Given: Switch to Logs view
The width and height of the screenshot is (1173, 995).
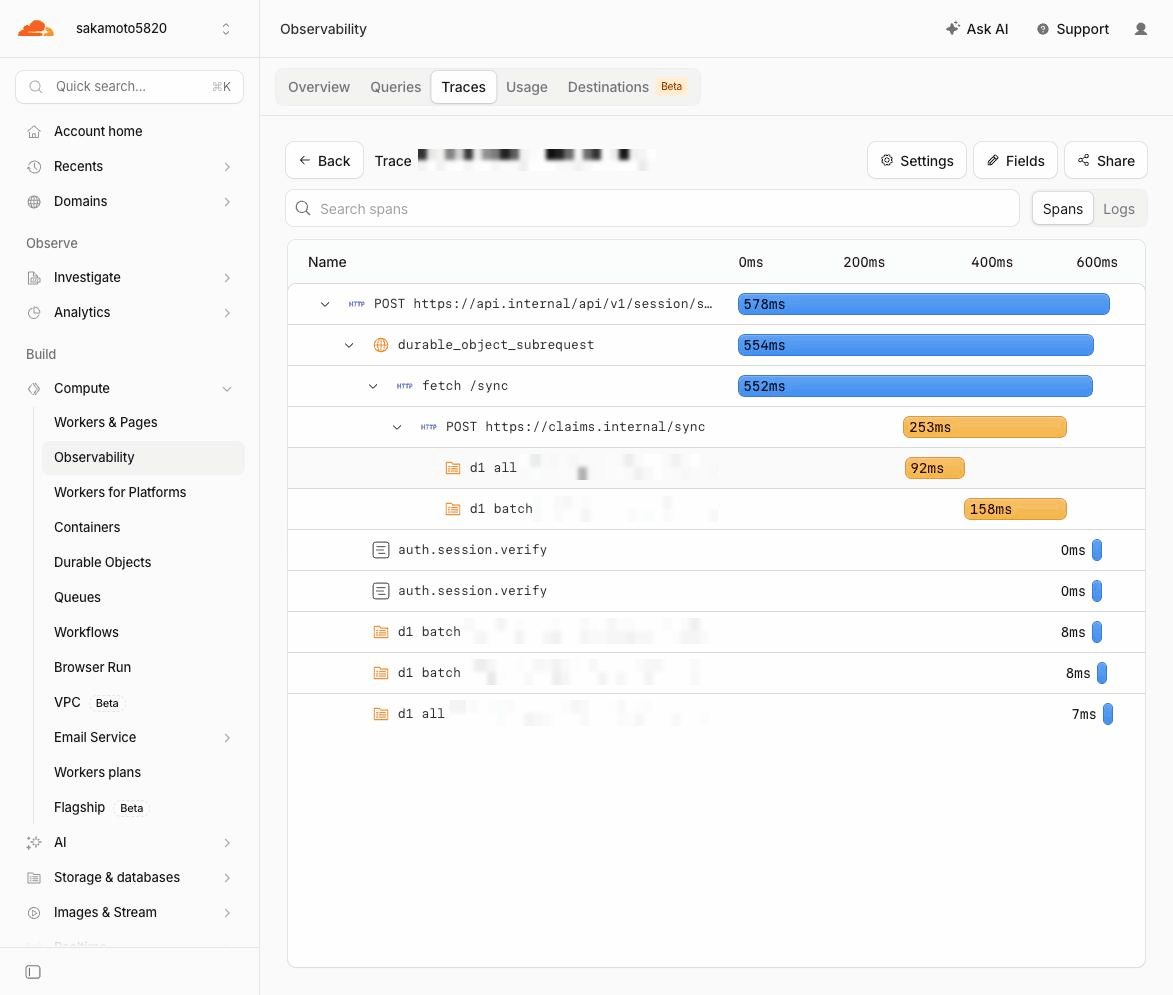Looking at the screenshot, I should coord(1118,209).
